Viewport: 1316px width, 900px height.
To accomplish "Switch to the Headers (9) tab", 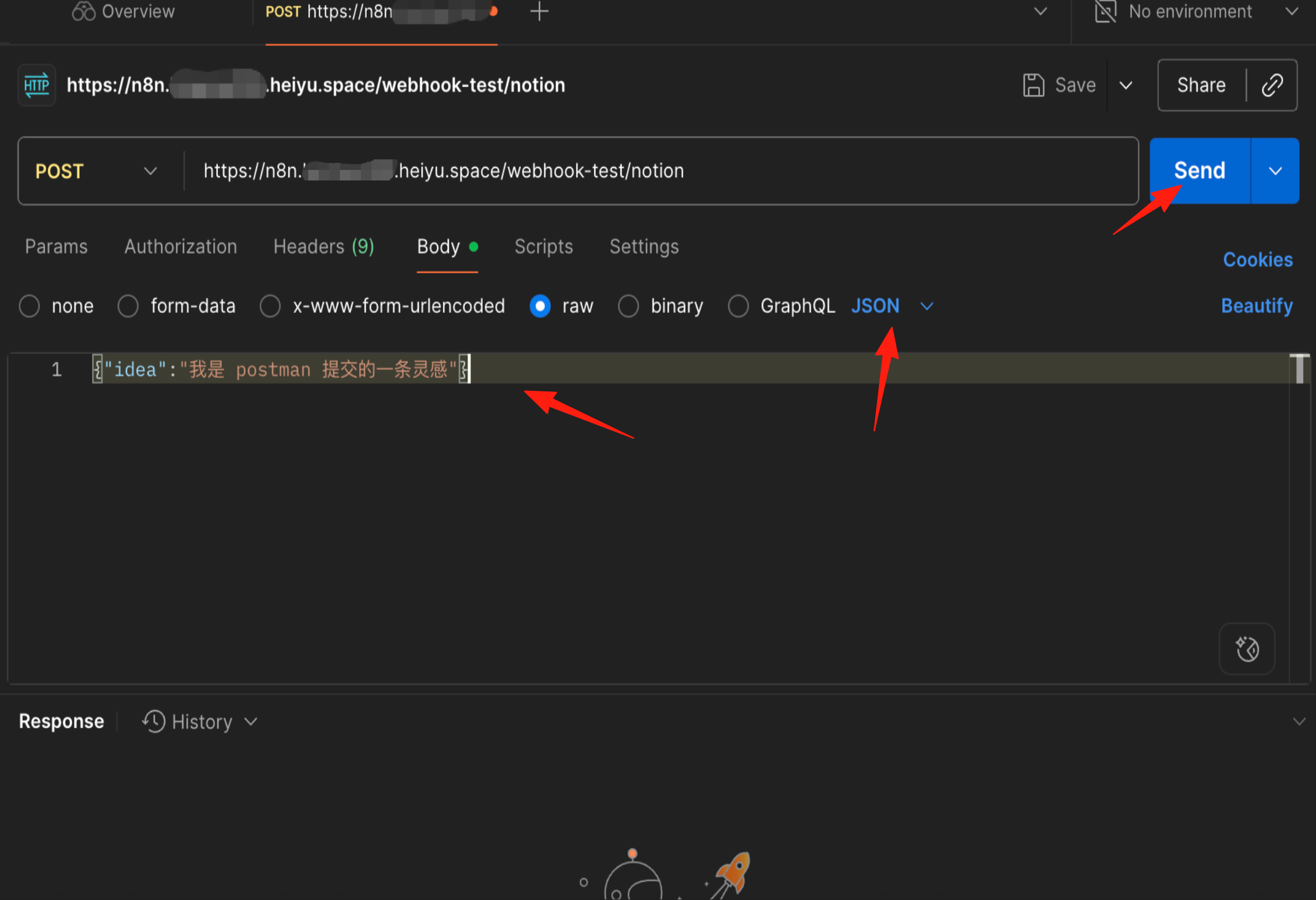I will (323, 247).
